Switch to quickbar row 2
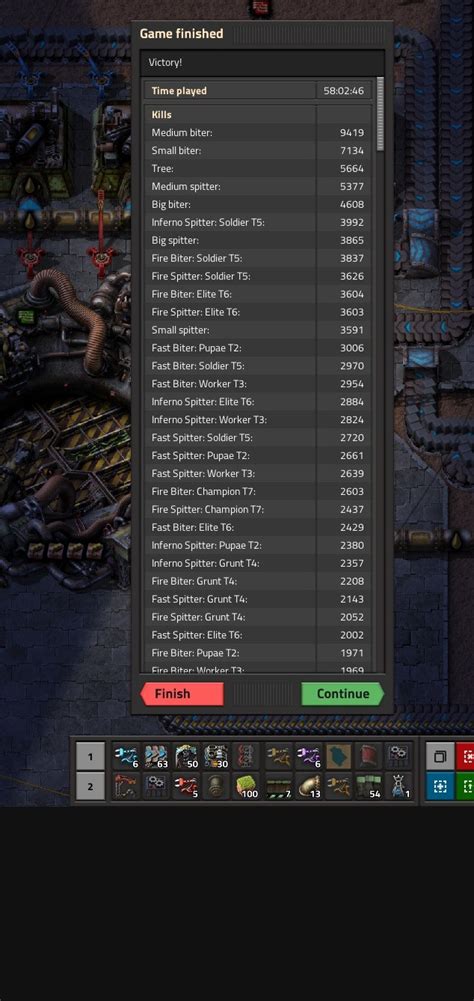This screenshot has width=474, height=1001. pos(90,786)
